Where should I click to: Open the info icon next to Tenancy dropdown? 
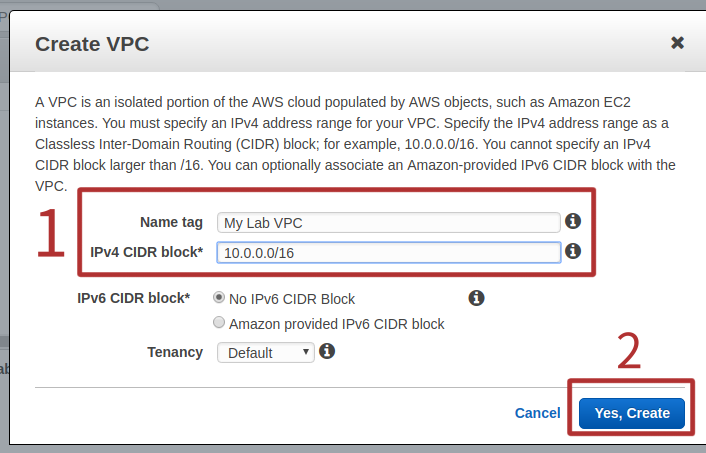[327, 351]
